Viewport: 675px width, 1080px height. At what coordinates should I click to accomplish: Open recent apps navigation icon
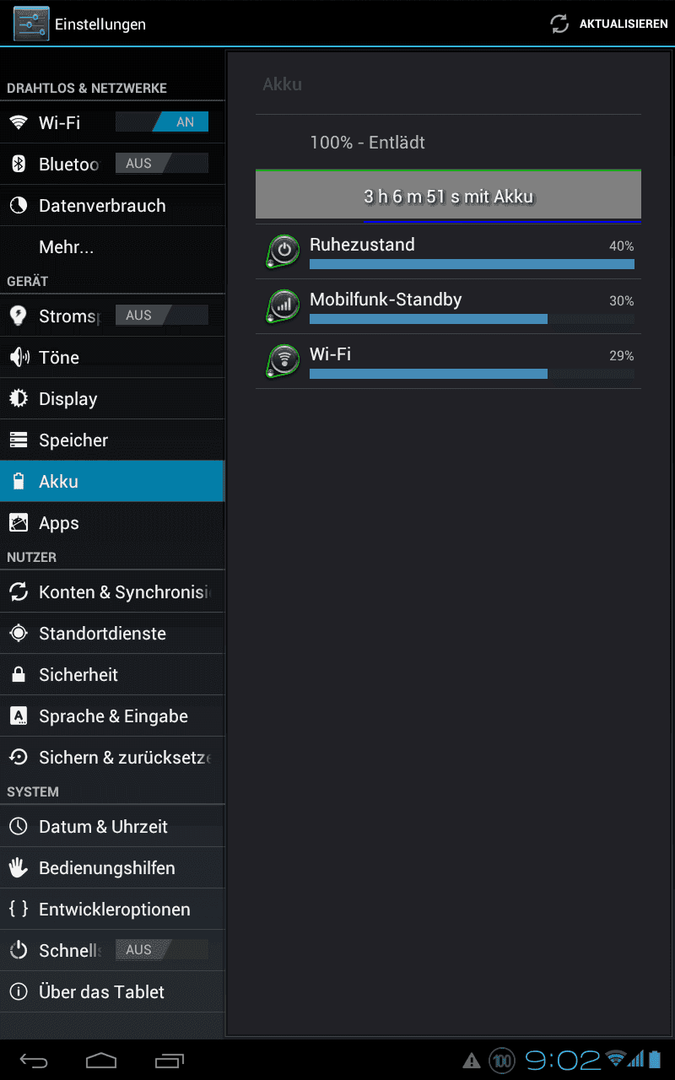click(x=169, y=1060)
